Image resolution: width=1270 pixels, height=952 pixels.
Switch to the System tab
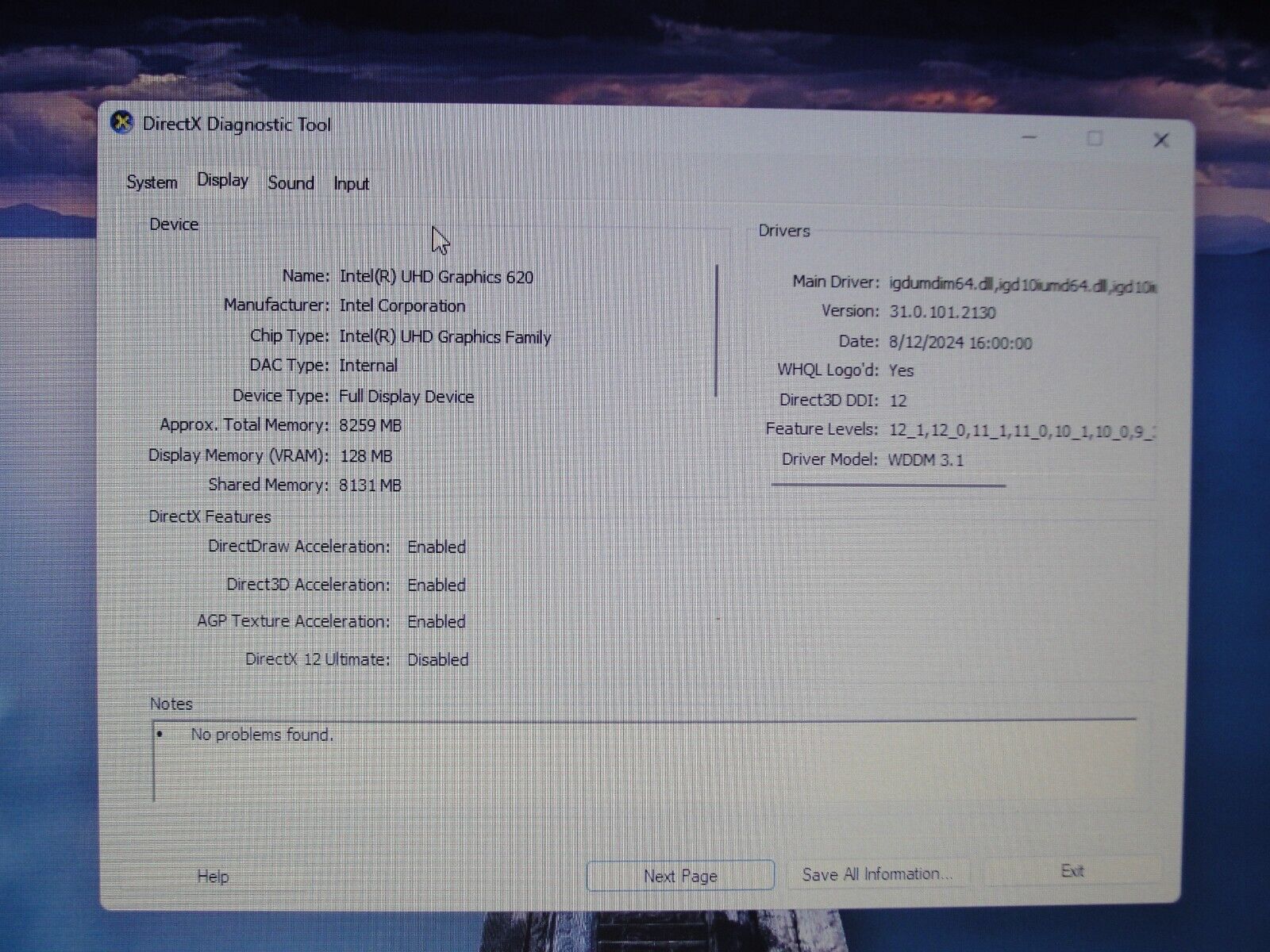(152, 182)
